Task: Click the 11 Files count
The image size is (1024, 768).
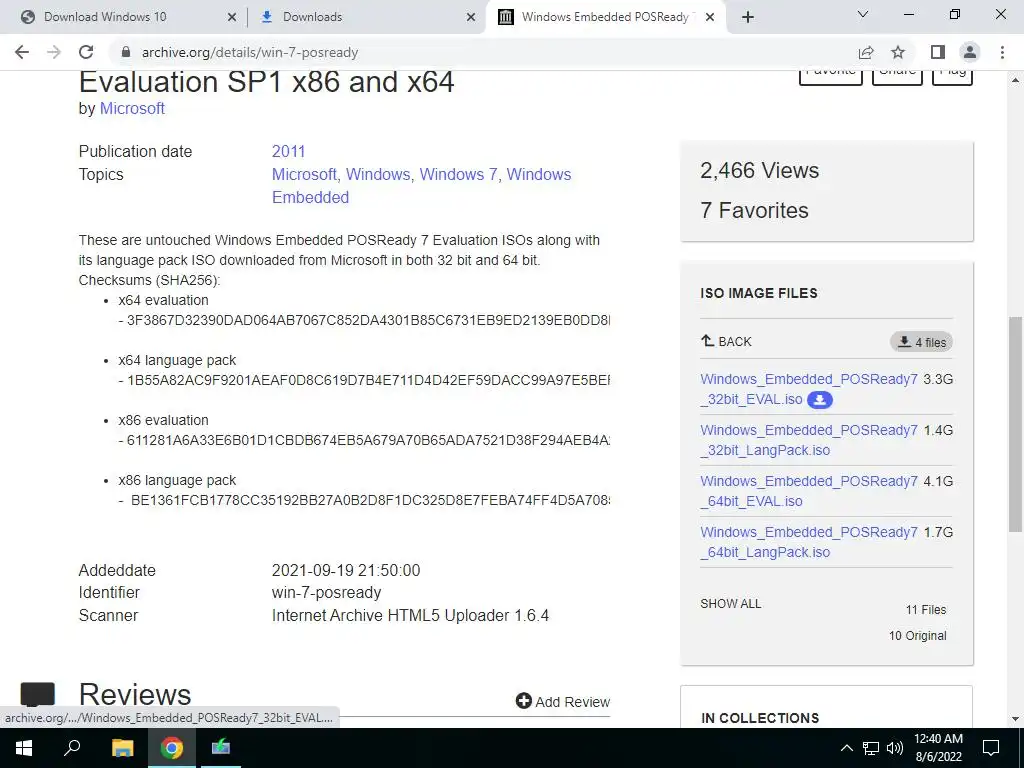Action: [925, 610]
